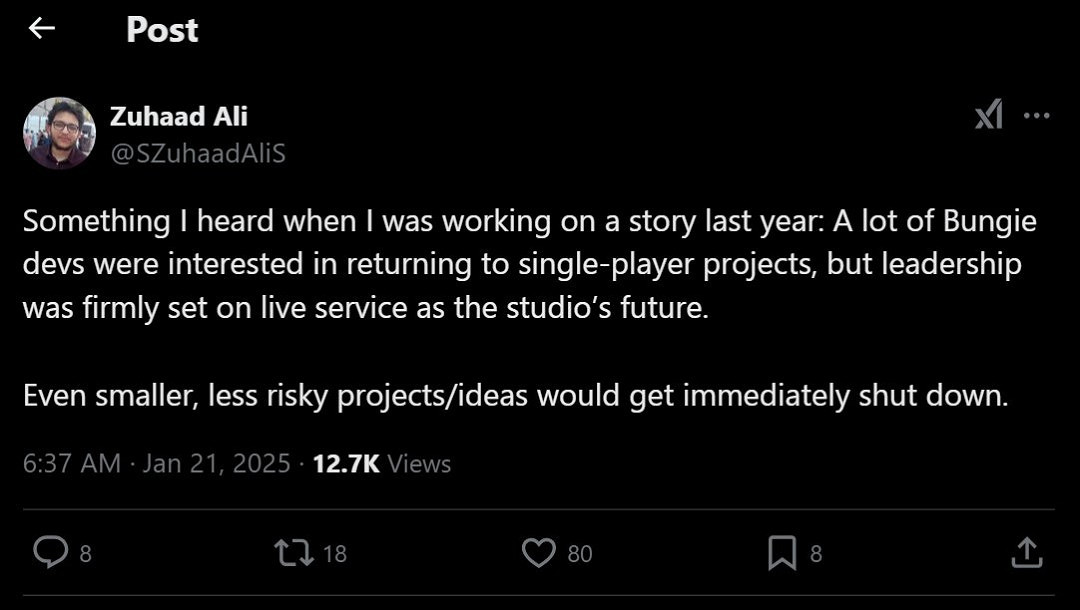Click the repost count of 18
This screenshot has height=610, width=1080.
tap(335, 553)
